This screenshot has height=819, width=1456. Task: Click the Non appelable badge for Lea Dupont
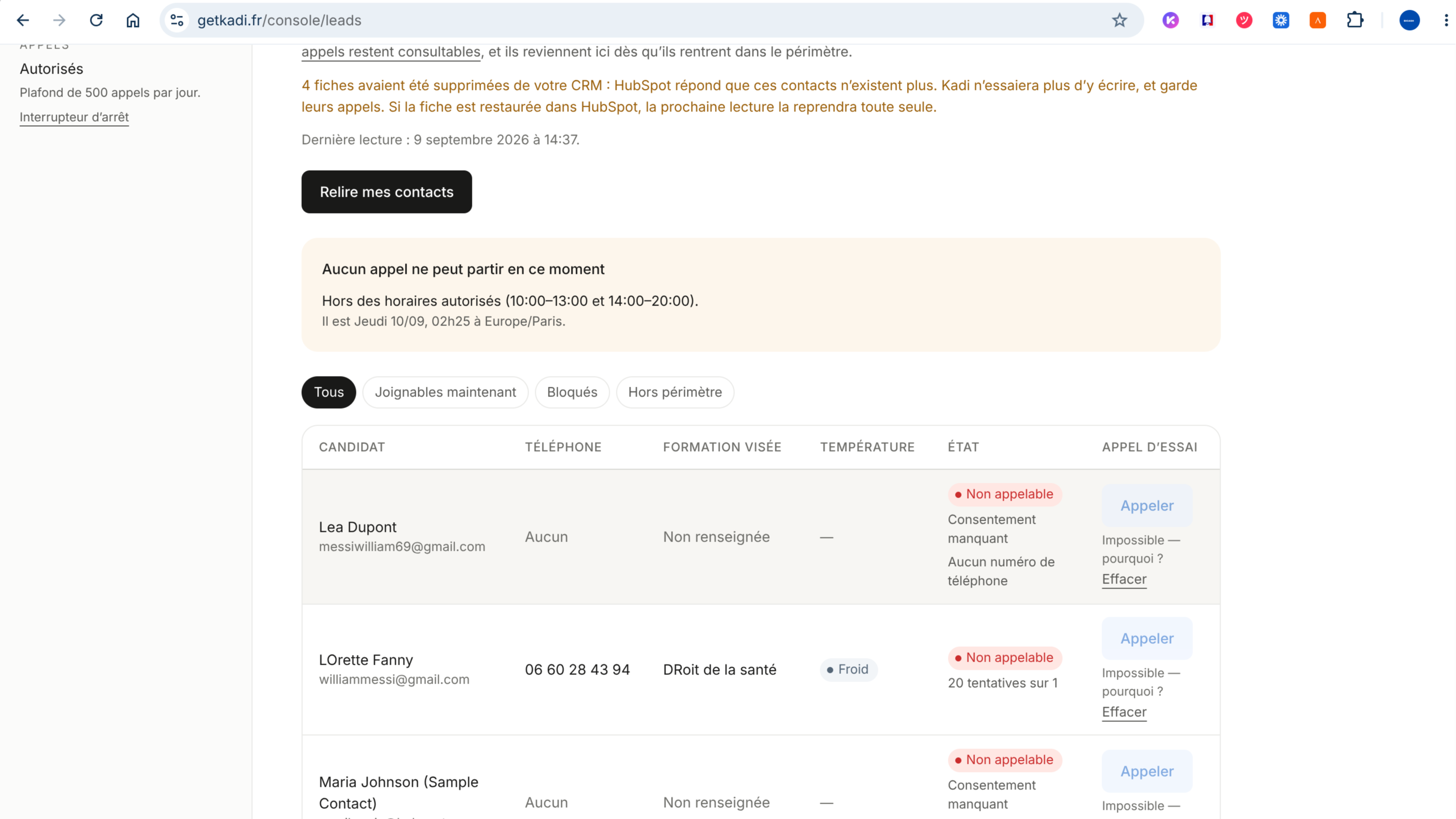tap(1005, 495)
